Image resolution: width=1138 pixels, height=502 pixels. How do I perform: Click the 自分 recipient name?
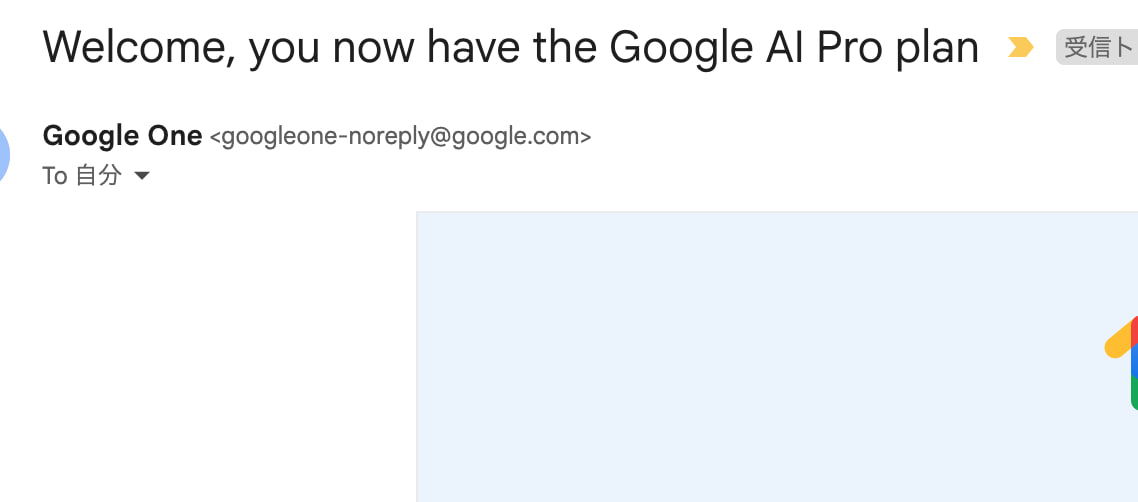(99, 176)
